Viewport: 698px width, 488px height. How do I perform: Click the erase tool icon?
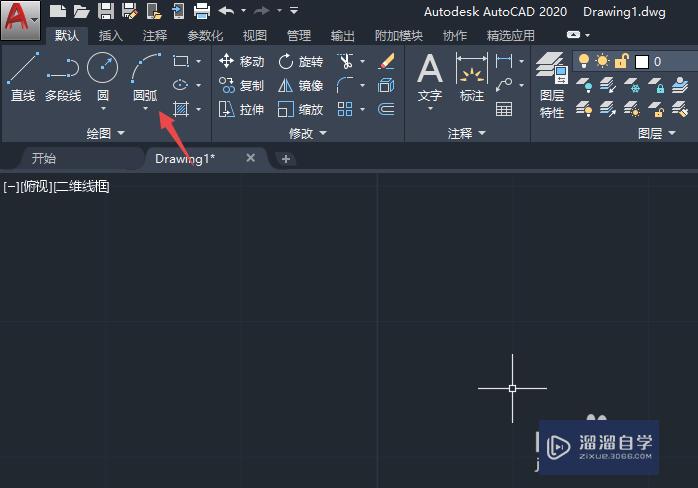click(386, 61)
